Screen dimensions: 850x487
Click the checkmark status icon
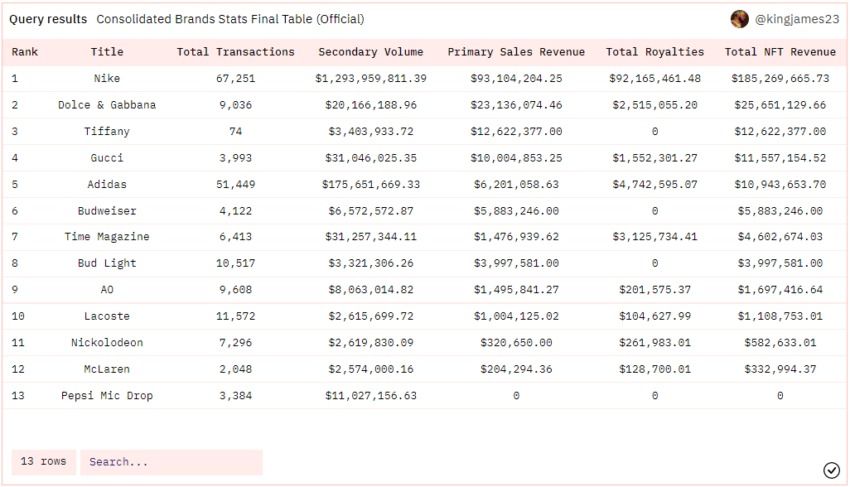point(831,470)
